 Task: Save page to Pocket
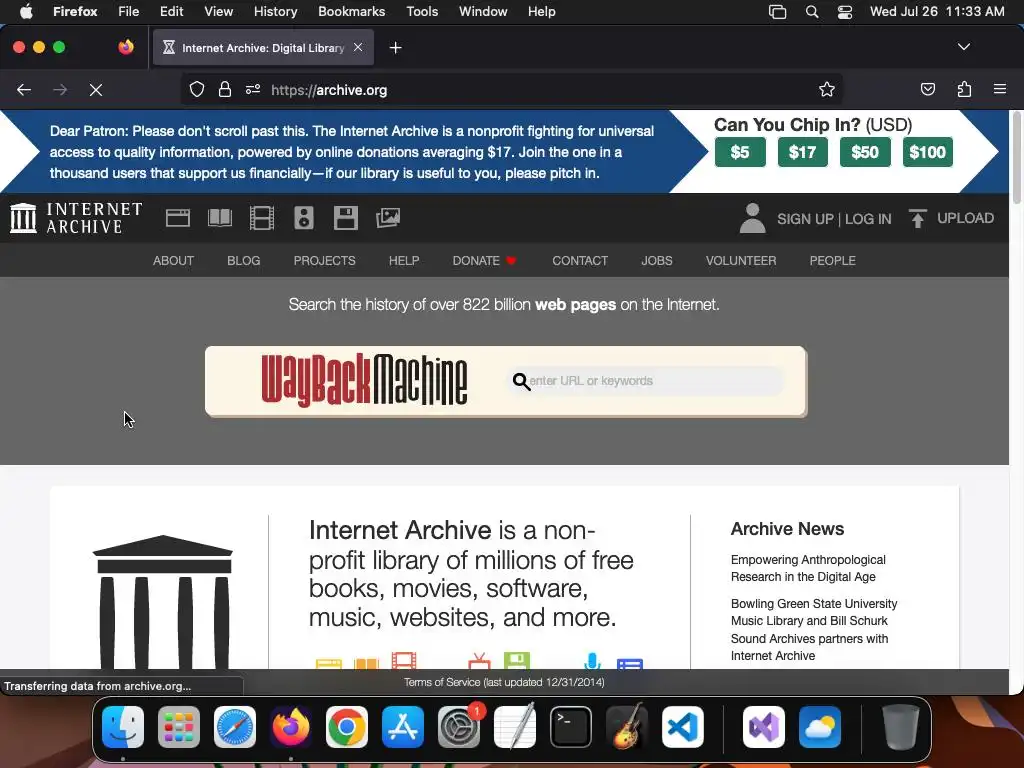[927, 89]
